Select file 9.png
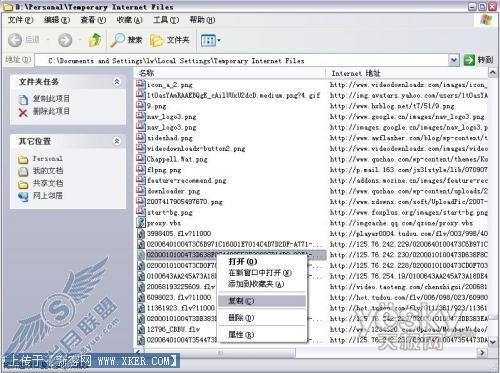Viewport: 500px width, 373px height. (156, 106)
